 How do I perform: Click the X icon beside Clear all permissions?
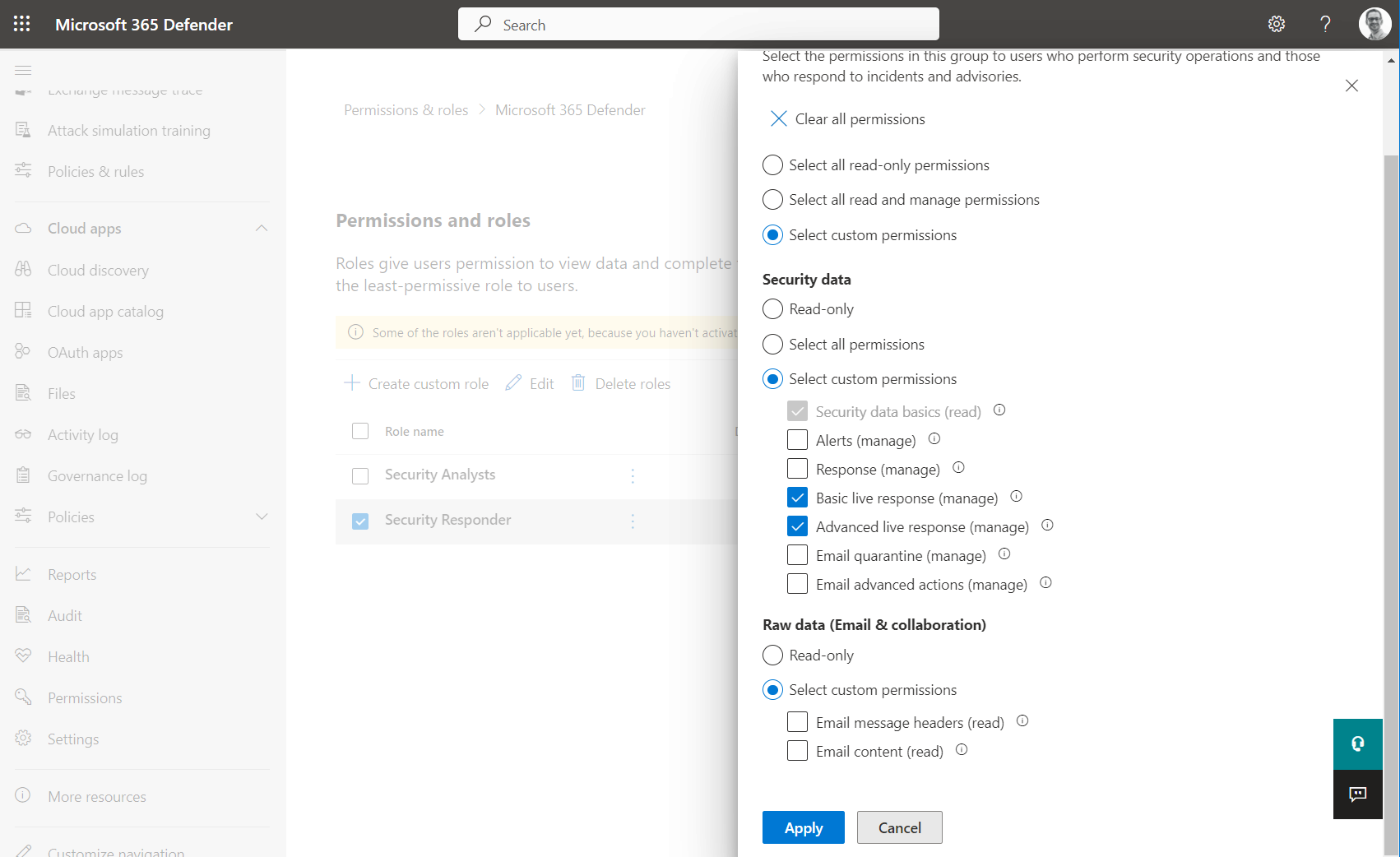click(778, 118)
